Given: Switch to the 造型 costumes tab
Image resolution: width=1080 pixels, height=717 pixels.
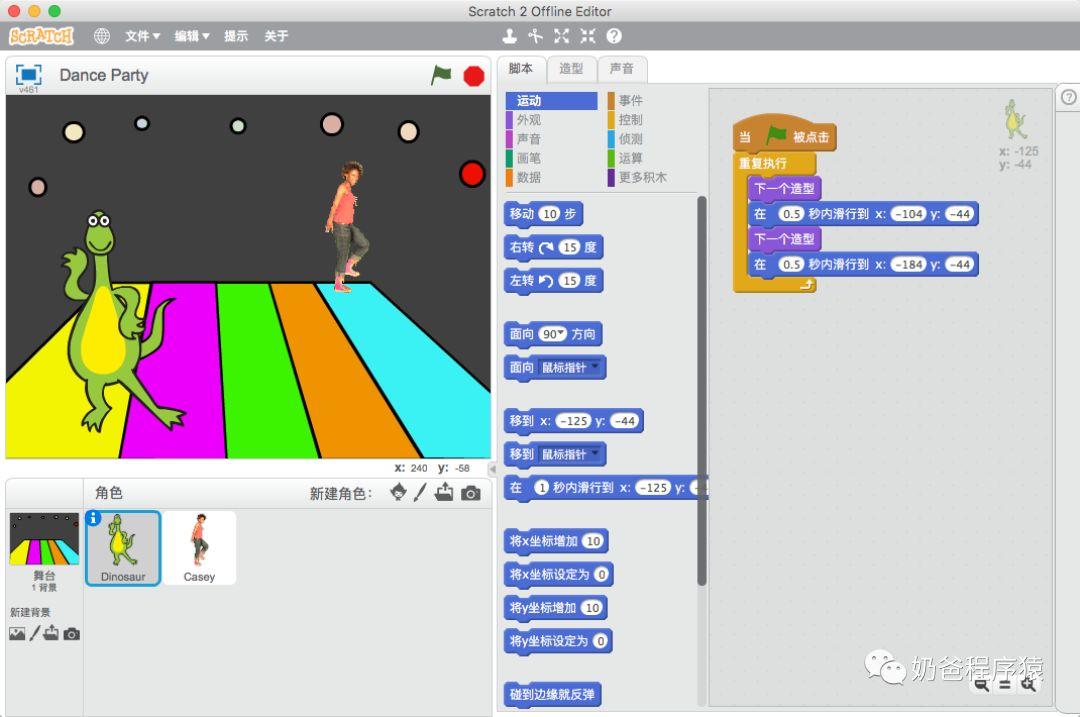Looking at the screenshot, I should tap(571, 68).
